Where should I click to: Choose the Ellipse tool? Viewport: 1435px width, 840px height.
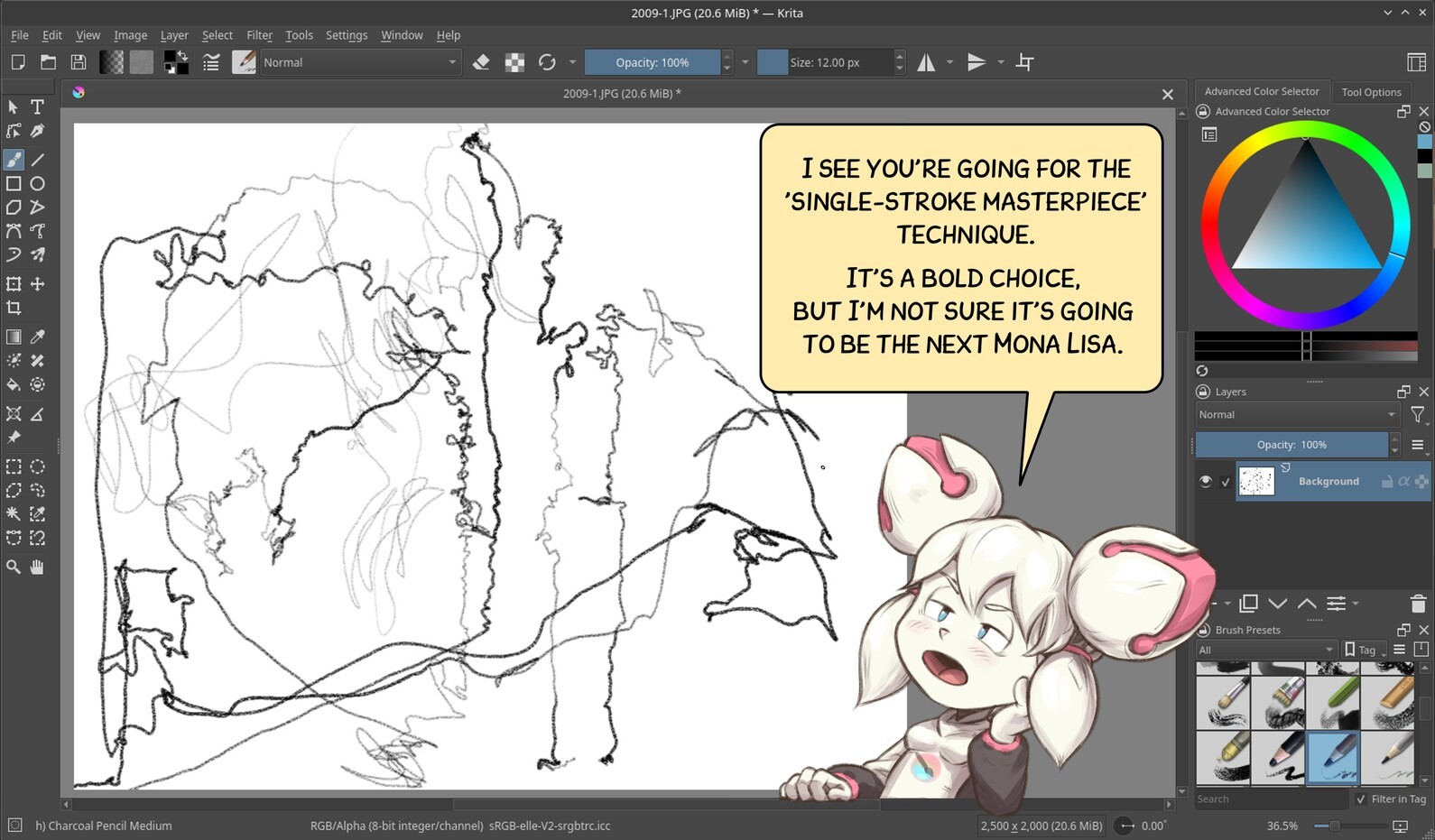(37, 183)
